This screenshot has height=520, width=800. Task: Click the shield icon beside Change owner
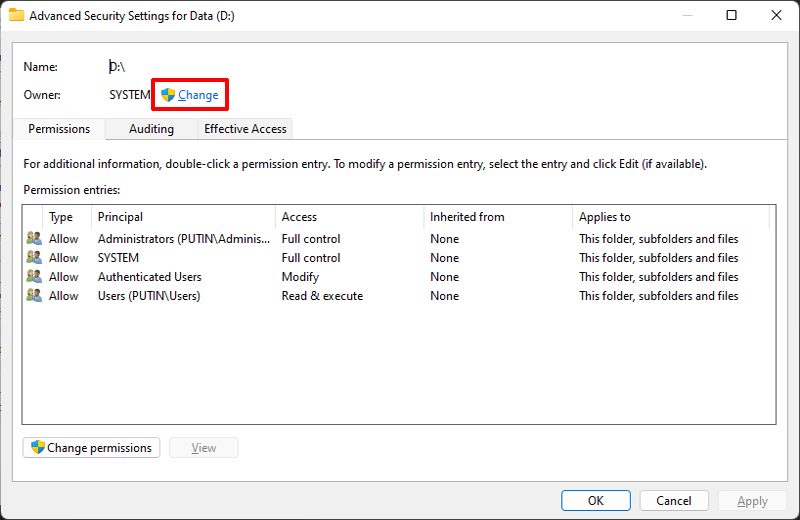coord(168,95)
